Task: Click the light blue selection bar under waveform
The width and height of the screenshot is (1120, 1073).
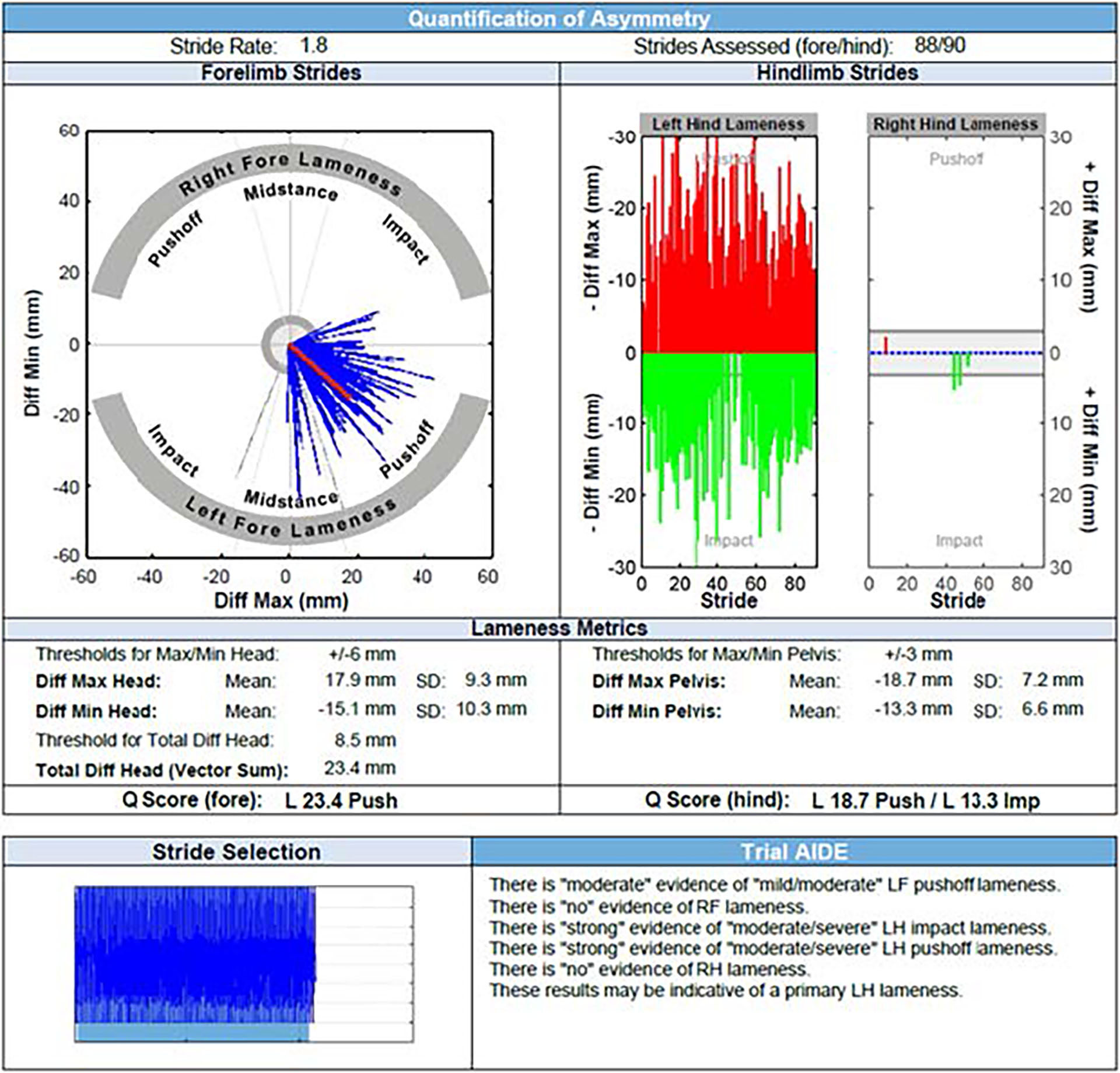Action: pos(191,1032)
